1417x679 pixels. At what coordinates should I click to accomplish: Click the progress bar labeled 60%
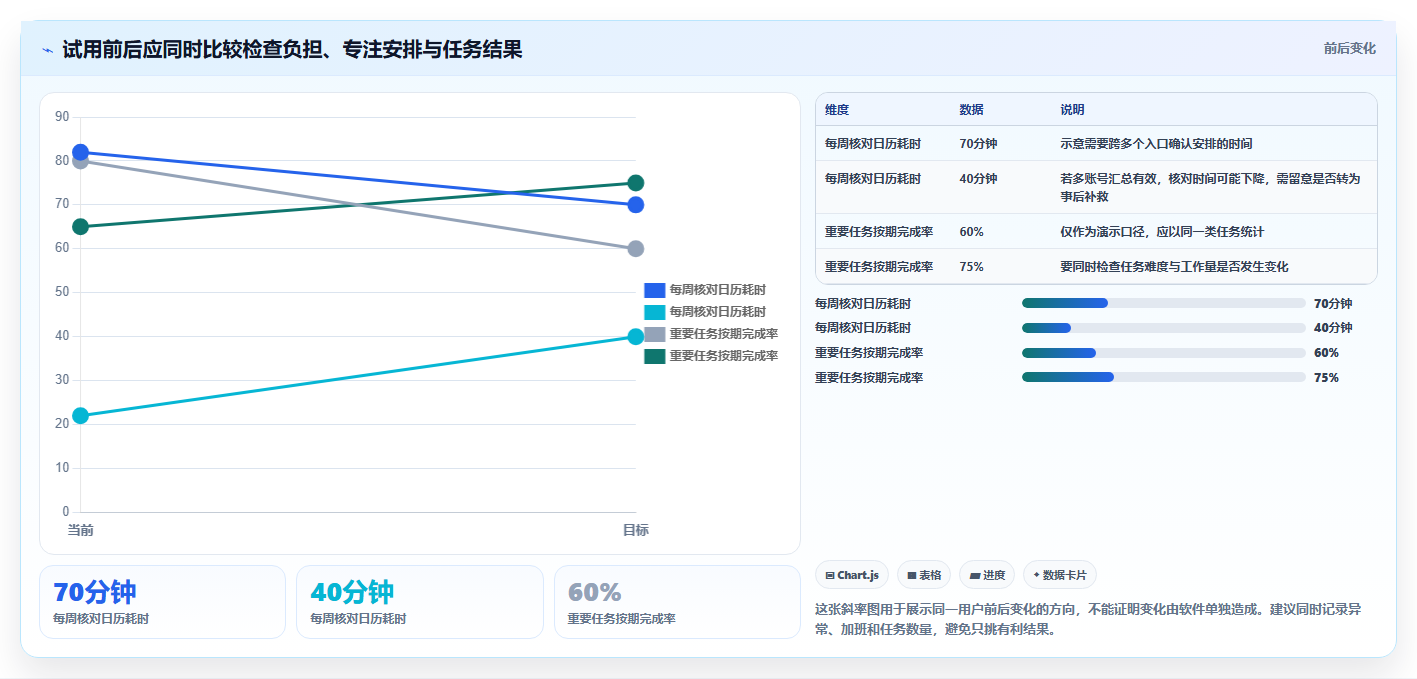tap(1164, 353)
